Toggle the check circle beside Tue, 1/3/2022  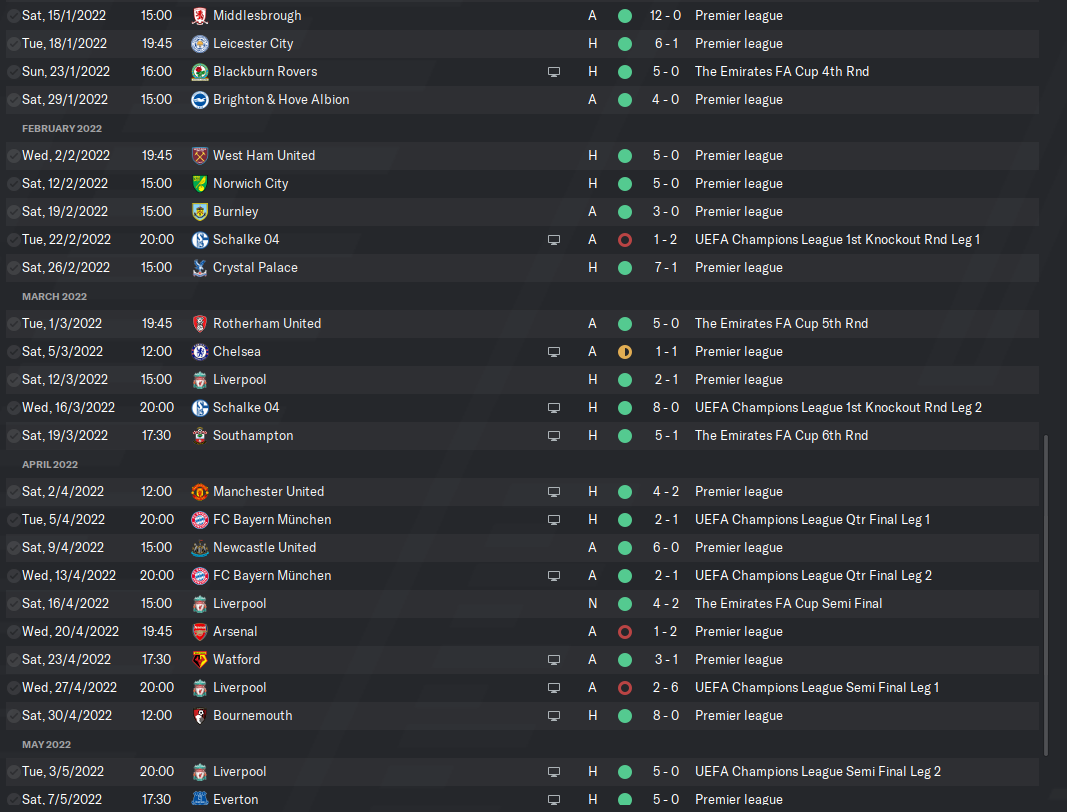(12, 324)
